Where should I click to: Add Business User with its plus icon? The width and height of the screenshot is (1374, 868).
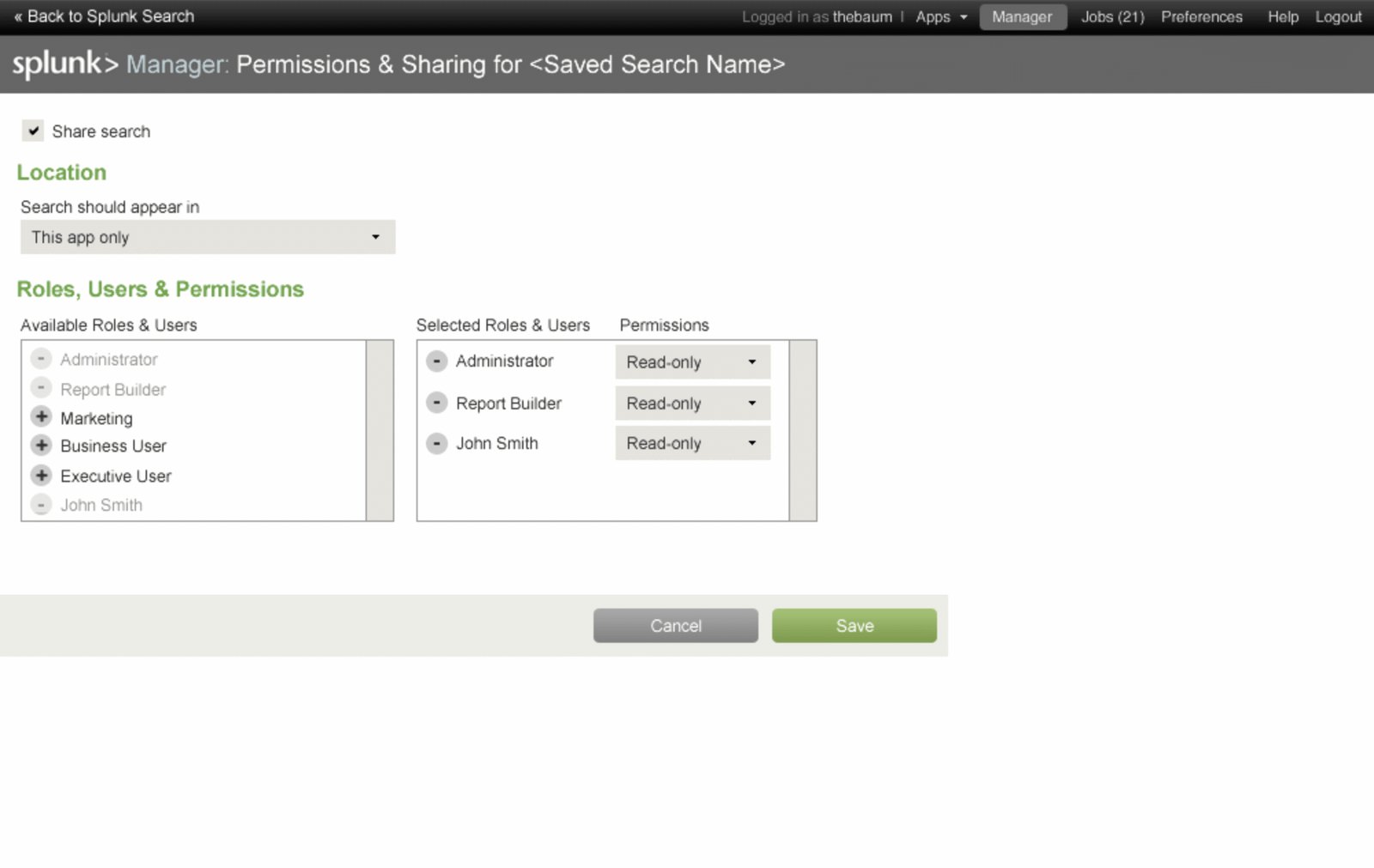click(41, 445)
